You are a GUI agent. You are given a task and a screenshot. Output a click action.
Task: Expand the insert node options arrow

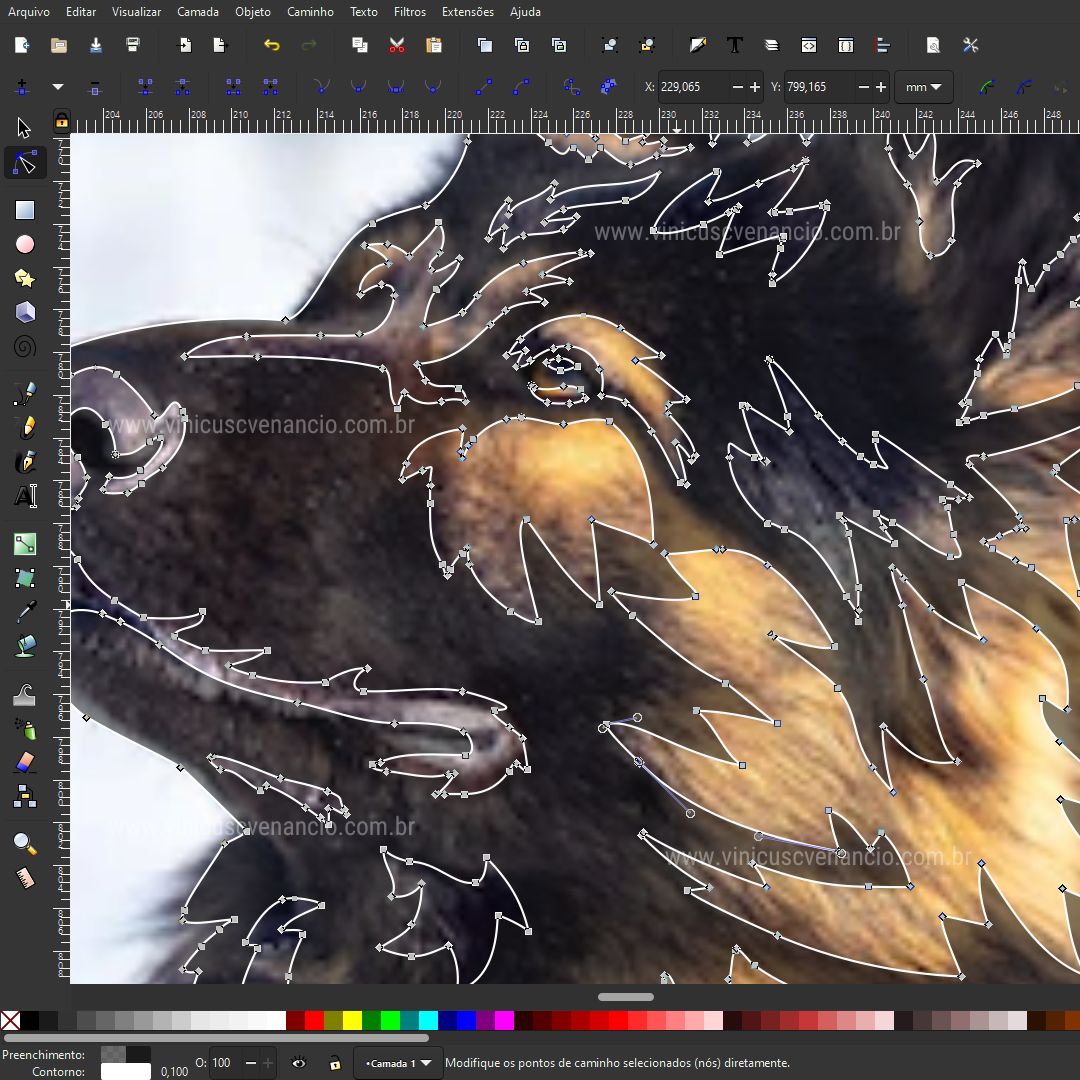point(58,87)
